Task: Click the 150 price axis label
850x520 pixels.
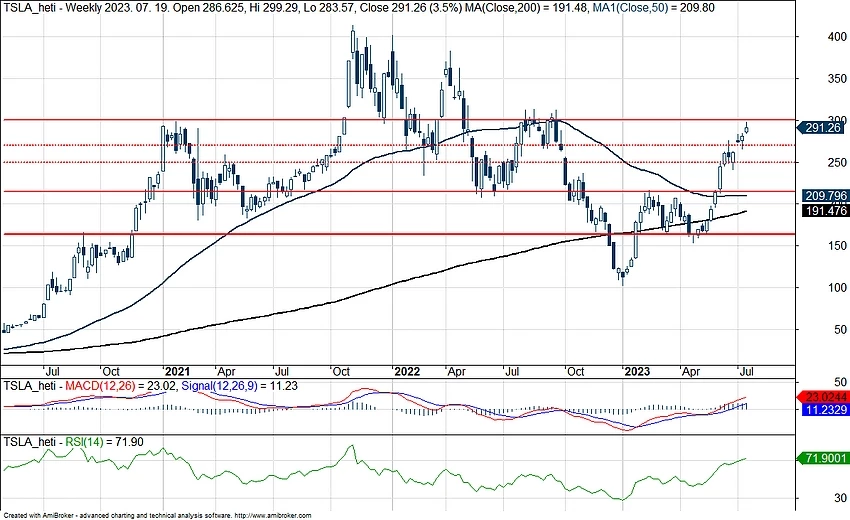Action: [x=836, y=246]
